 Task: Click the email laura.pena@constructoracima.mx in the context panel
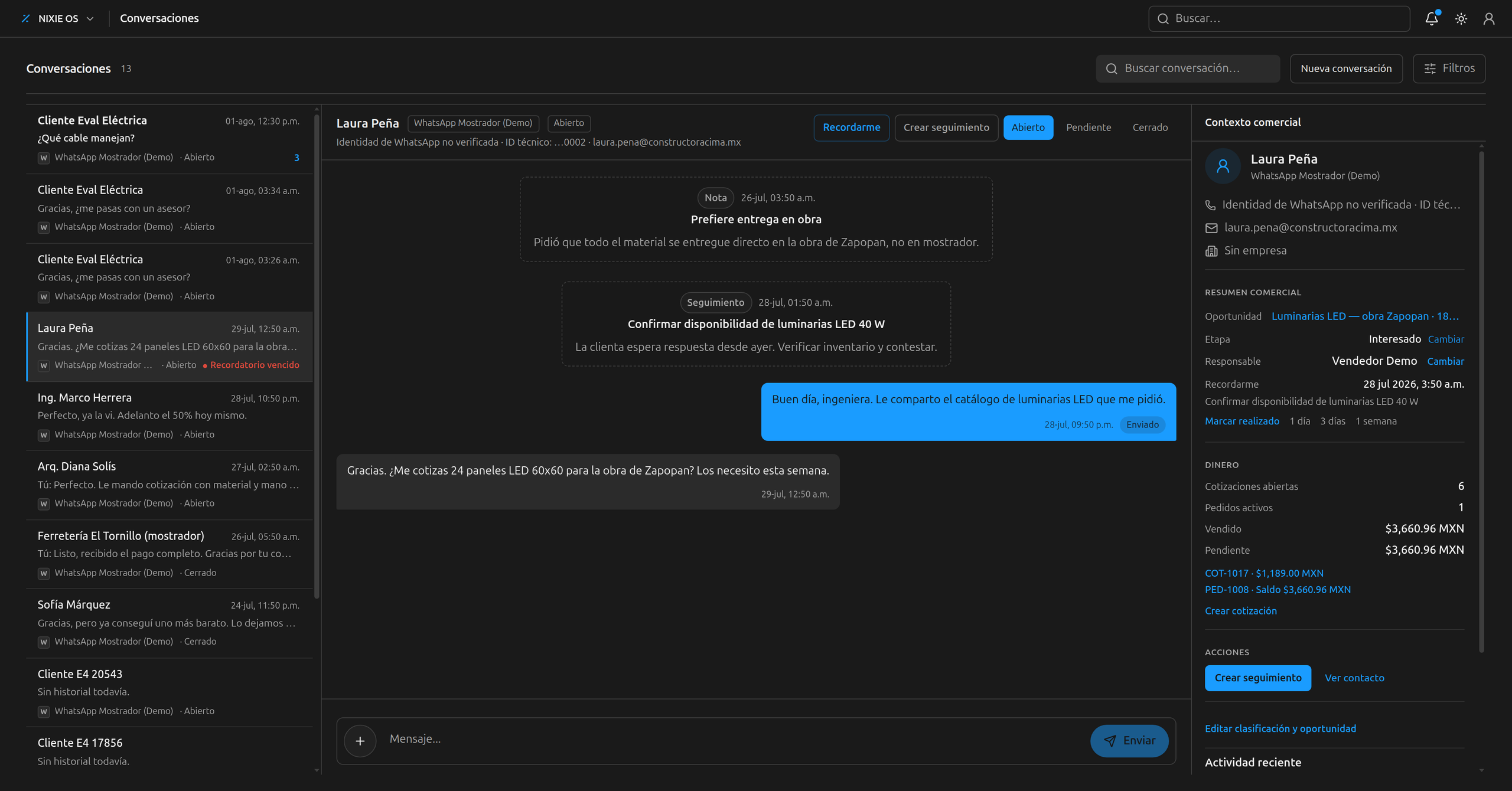tap(1311, 228)
